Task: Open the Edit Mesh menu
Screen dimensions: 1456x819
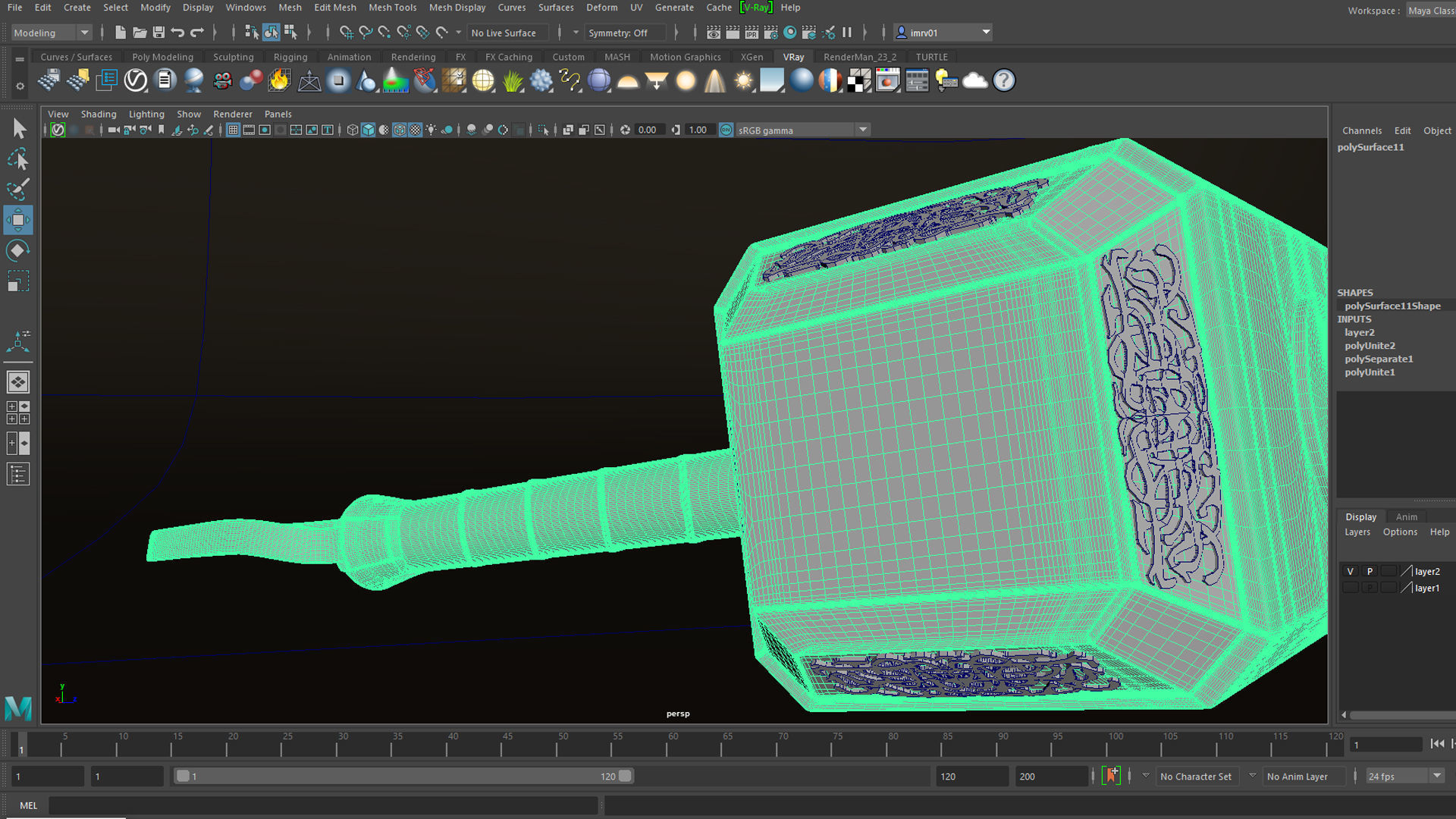Action: pos(335,8)
